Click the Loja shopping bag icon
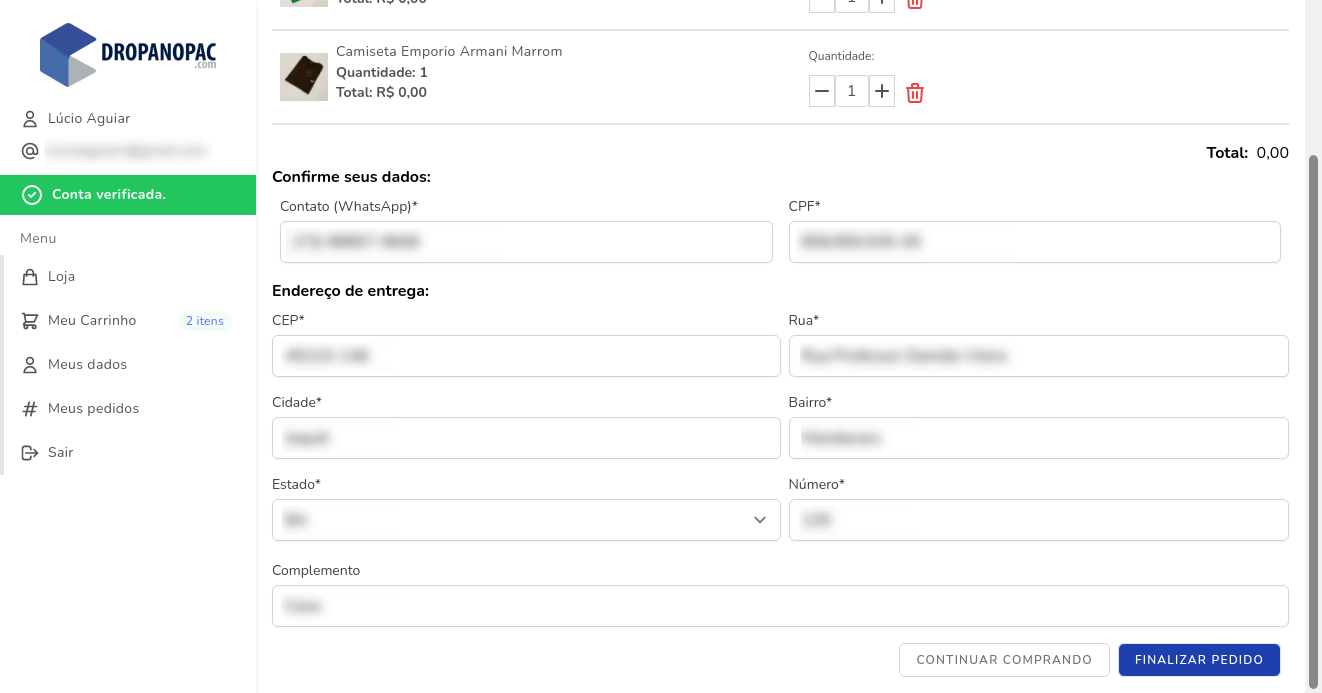Screen dimensions: 1322x693 [x=30, y=277]
